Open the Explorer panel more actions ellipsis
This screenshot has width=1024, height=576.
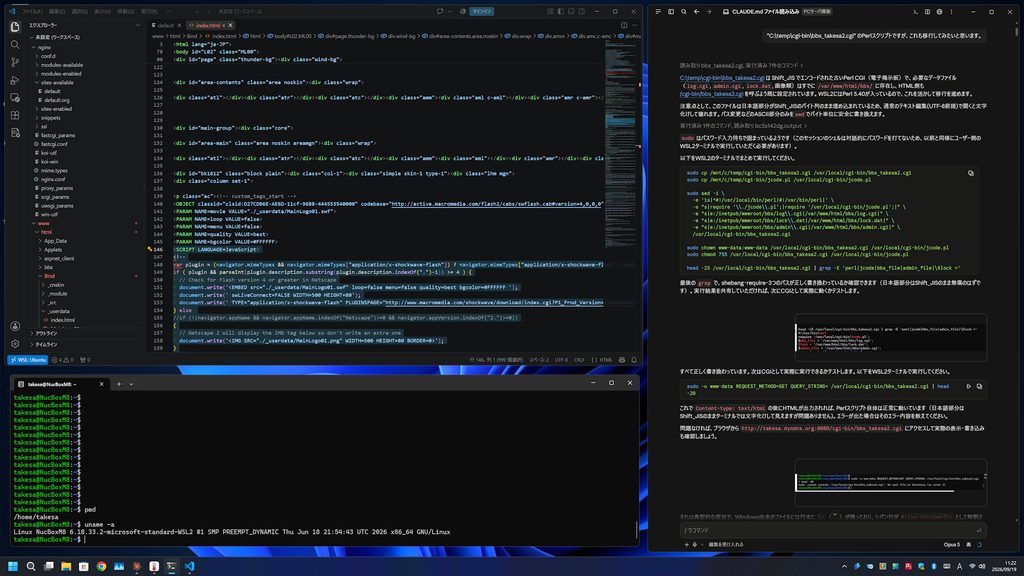(x=137, y=25)
